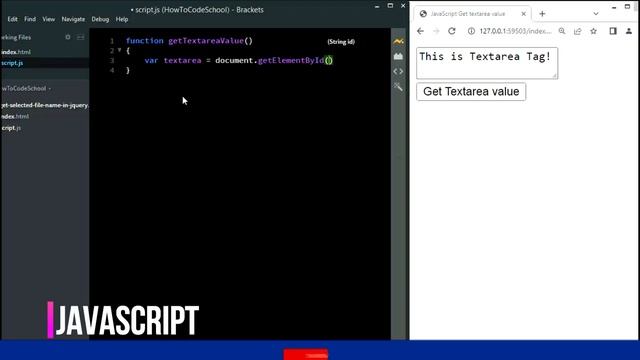Open zoom magnifier icon in address bar

[x=562, y=31]
